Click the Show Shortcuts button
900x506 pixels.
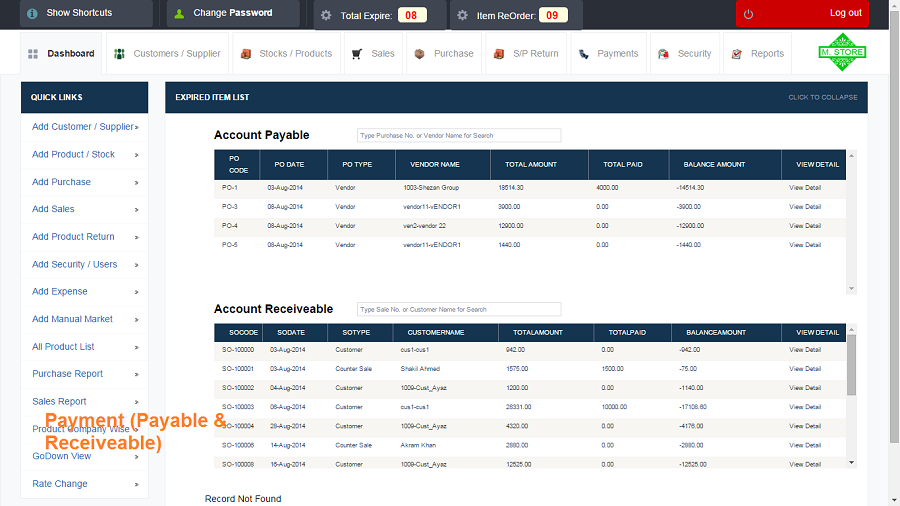86,13
